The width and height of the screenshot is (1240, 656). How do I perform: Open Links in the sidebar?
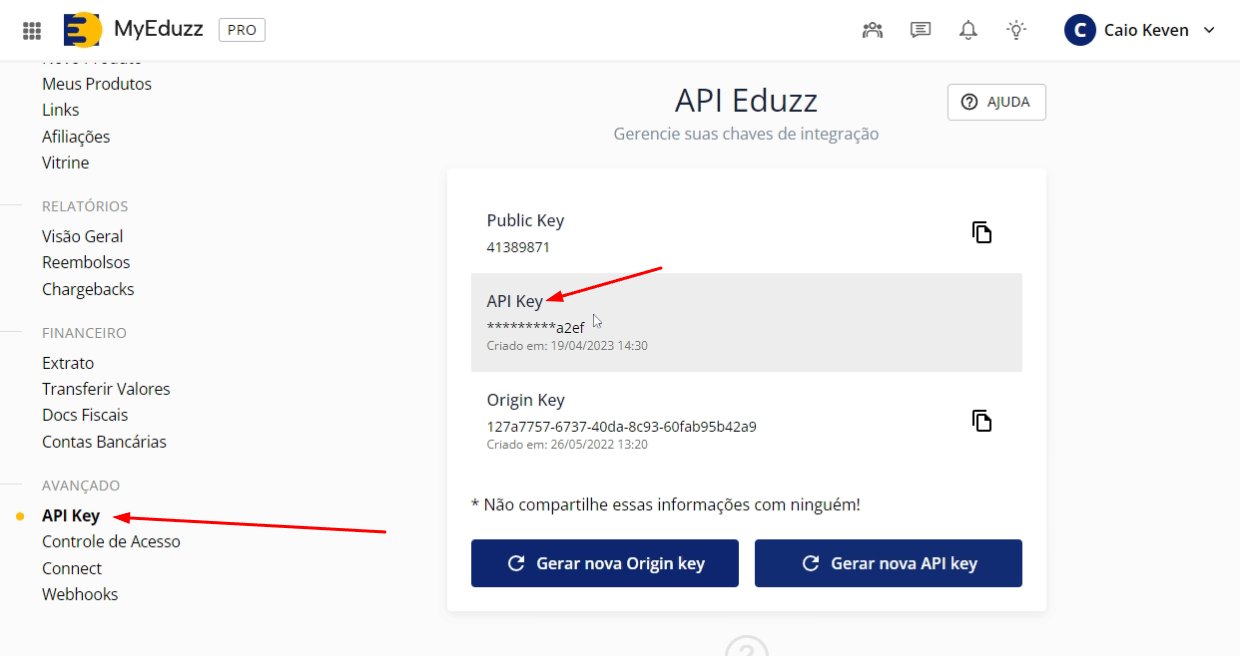(60, 110)
